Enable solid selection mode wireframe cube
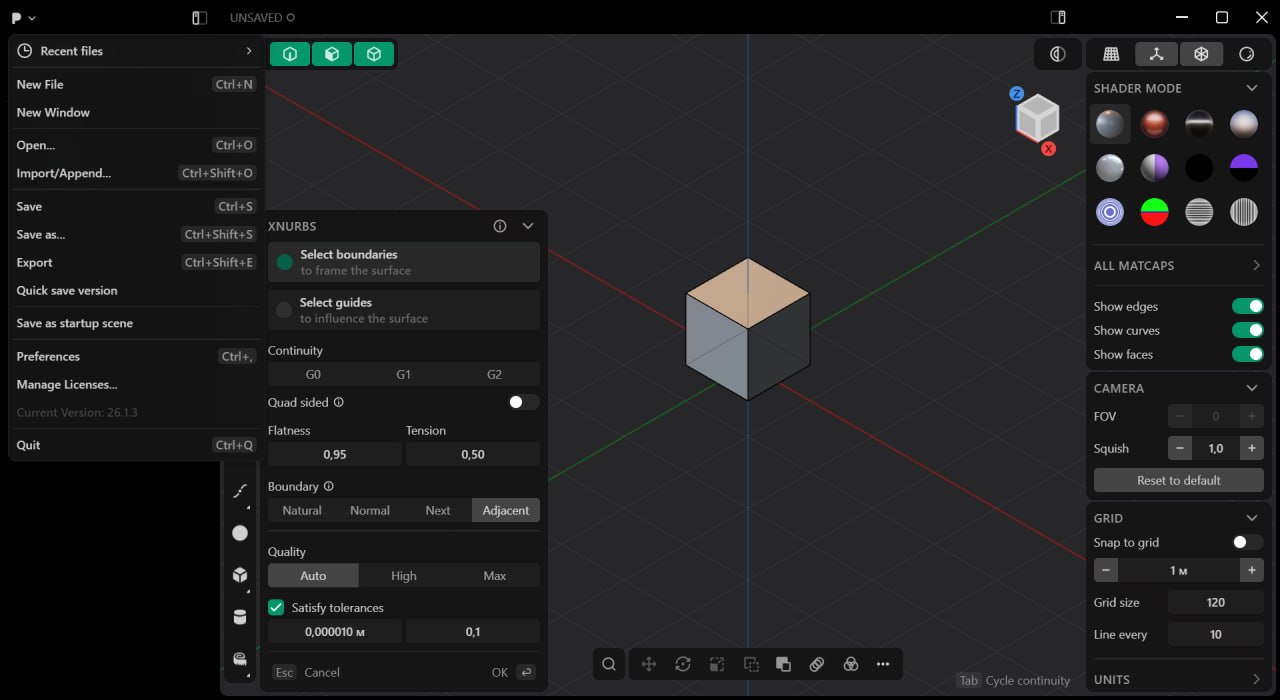 click(374, 54)
